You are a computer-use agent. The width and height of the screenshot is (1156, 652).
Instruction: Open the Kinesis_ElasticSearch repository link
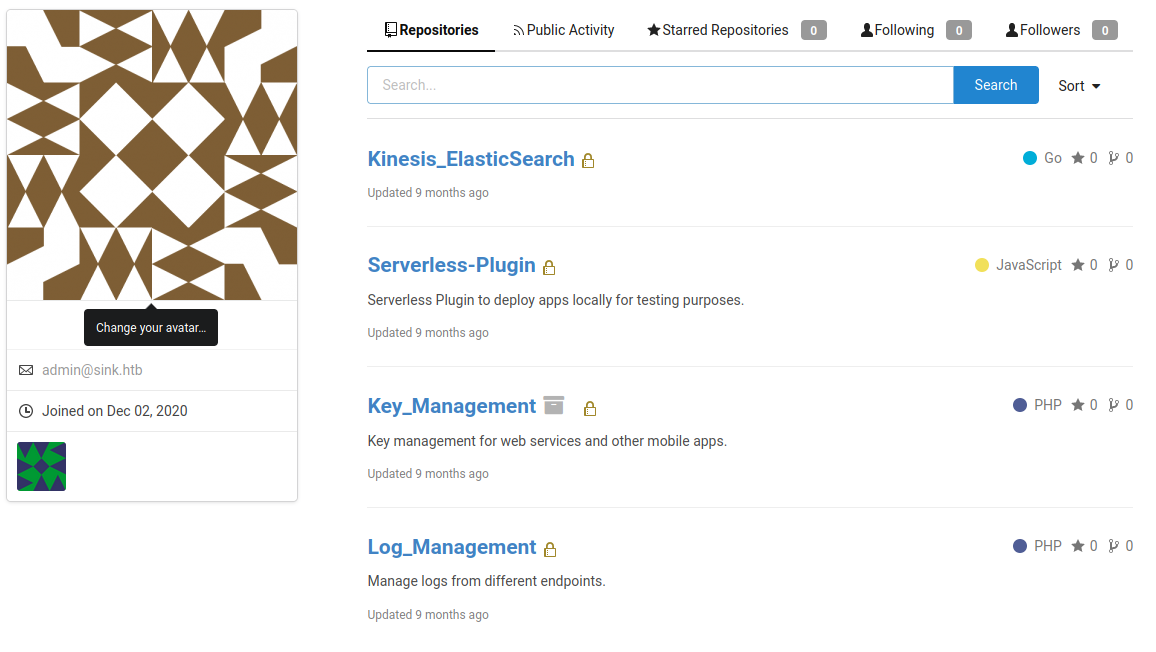point(471,159)
